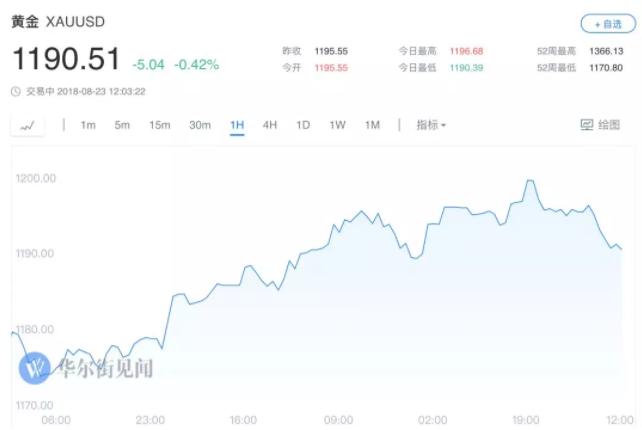Click the 华尔街见闻 watermark logo
This screenshot has width=642, height=430.
[x=35, y=368]
